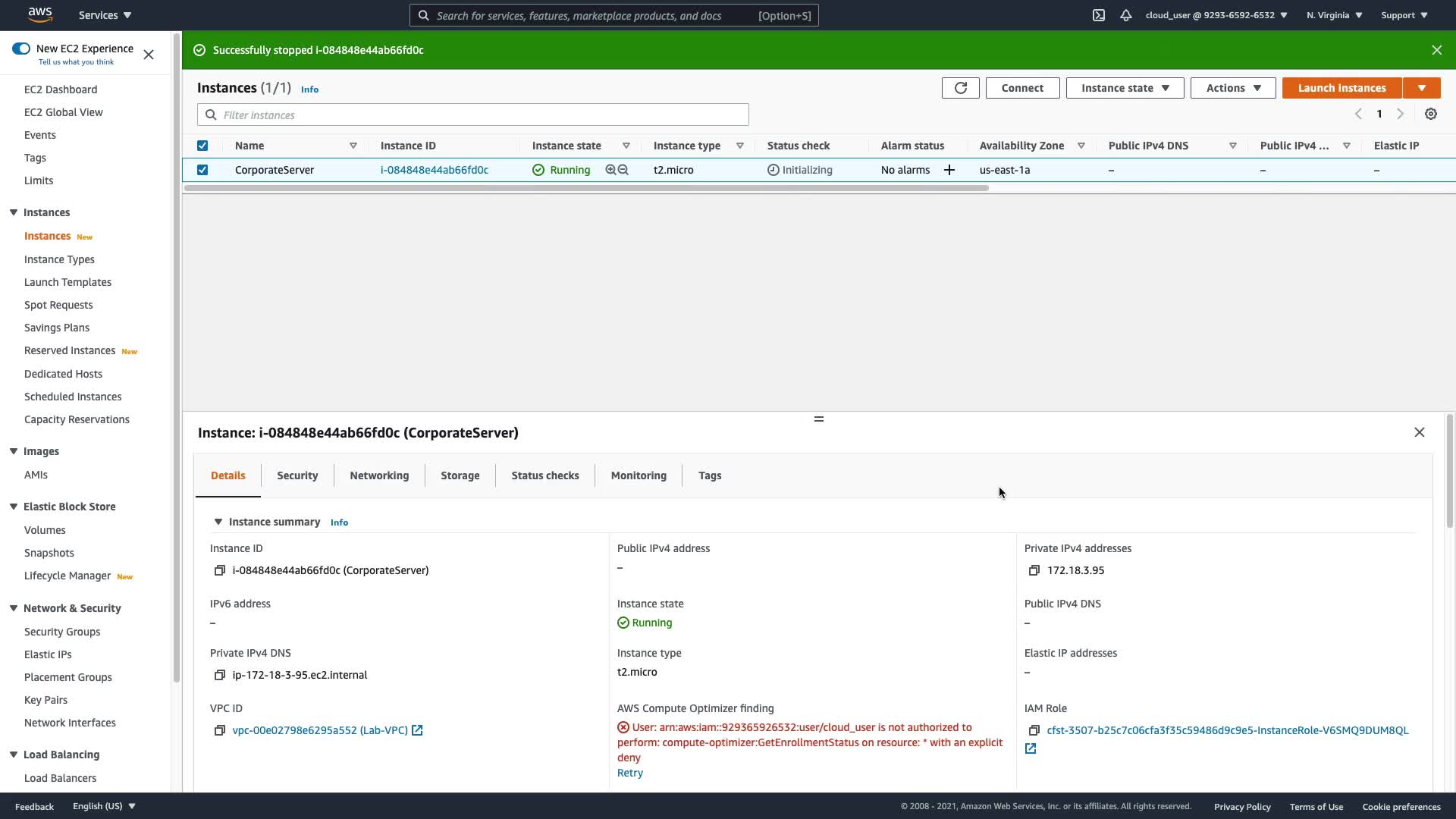Viewport: 1456px width, 819px height.
Task: Open the Status checks tab
Action: tap(544, 475)
